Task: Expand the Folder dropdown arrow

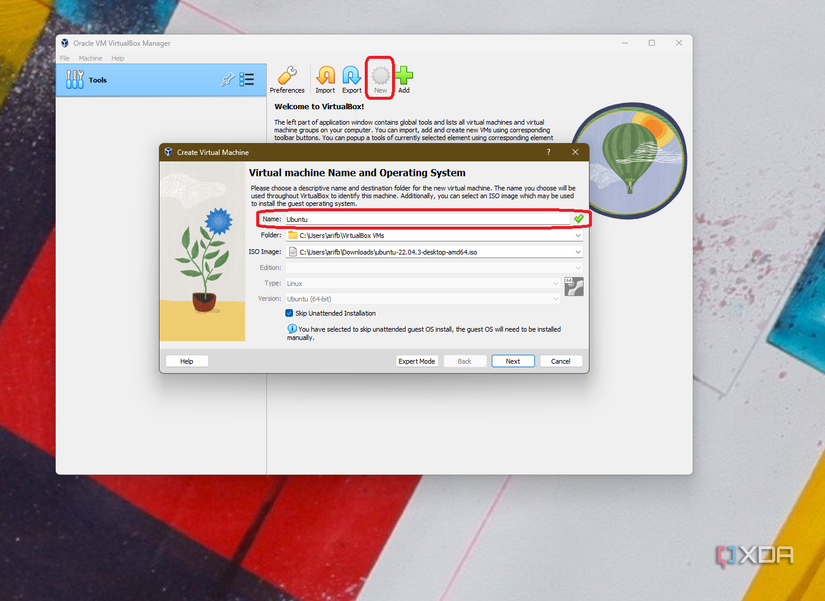Action: [578, 236]
